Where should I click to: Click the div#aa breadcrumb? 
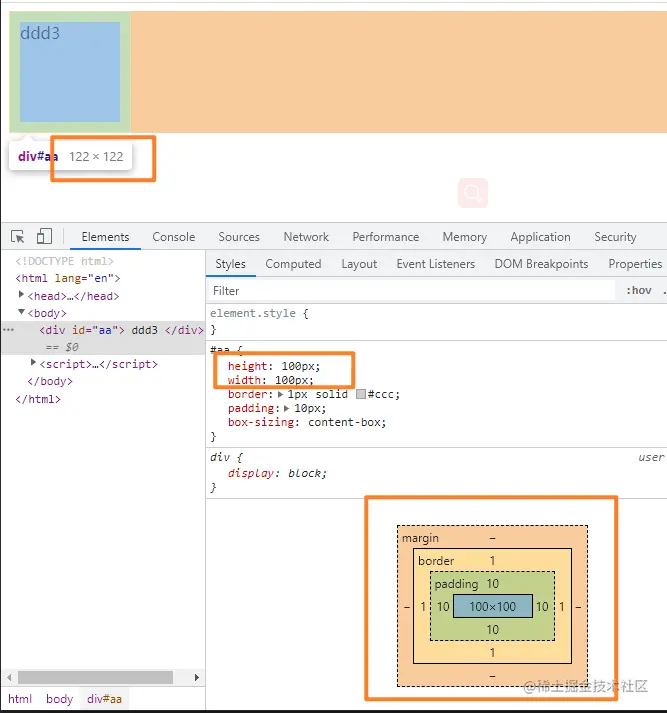tap(104, 698)
